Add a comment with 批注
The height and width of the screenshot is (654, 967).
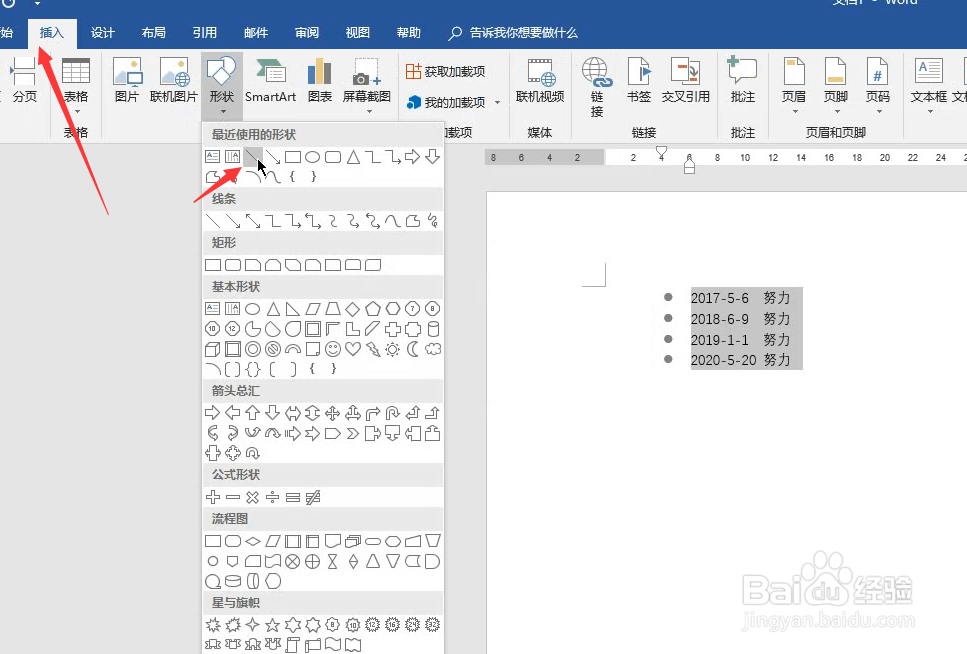pos(743,80)
